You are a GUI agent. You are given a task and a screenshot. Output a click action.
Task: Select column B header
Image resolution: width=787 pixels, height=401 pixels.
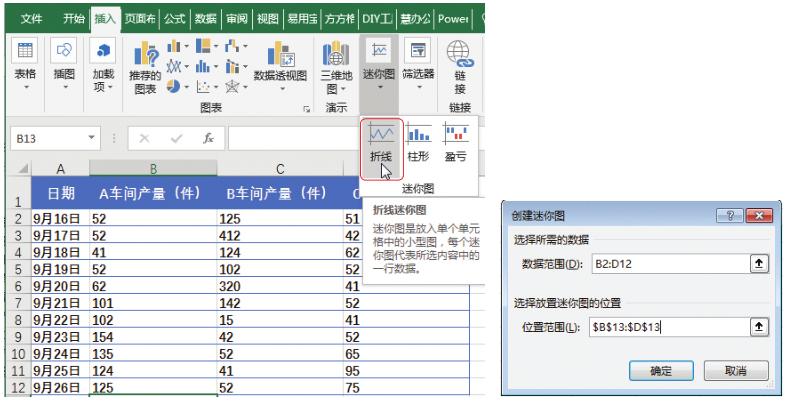[x=153, y=169]
